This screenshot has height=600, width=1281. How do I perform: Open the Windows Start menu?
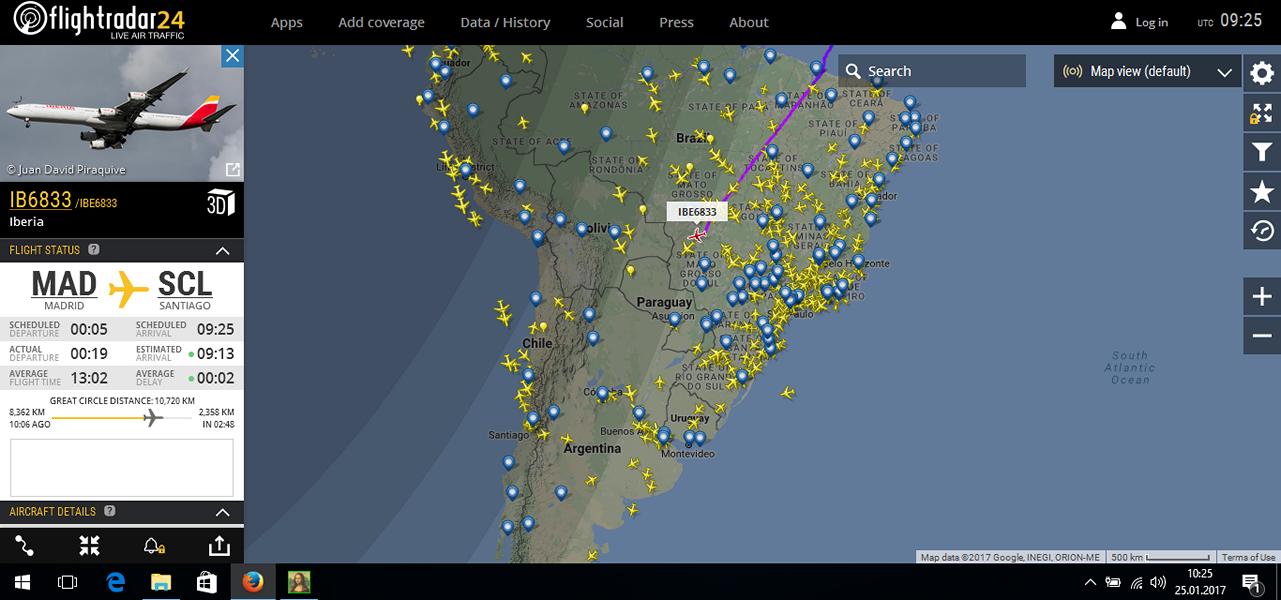tap(23, 581)
